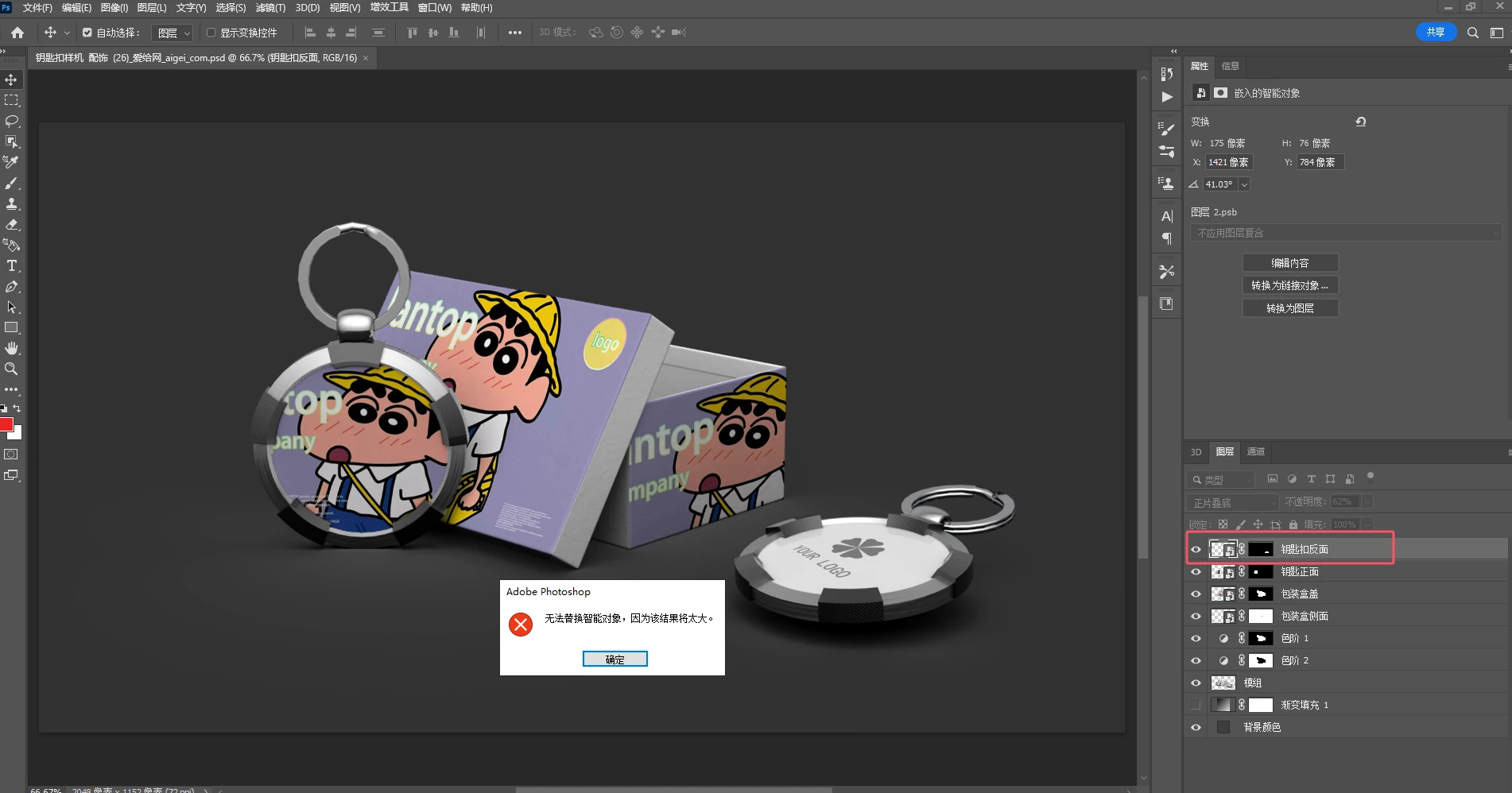Select the Type tool
The width and height of the screenshot is (1512, 793).
point(11,266)
